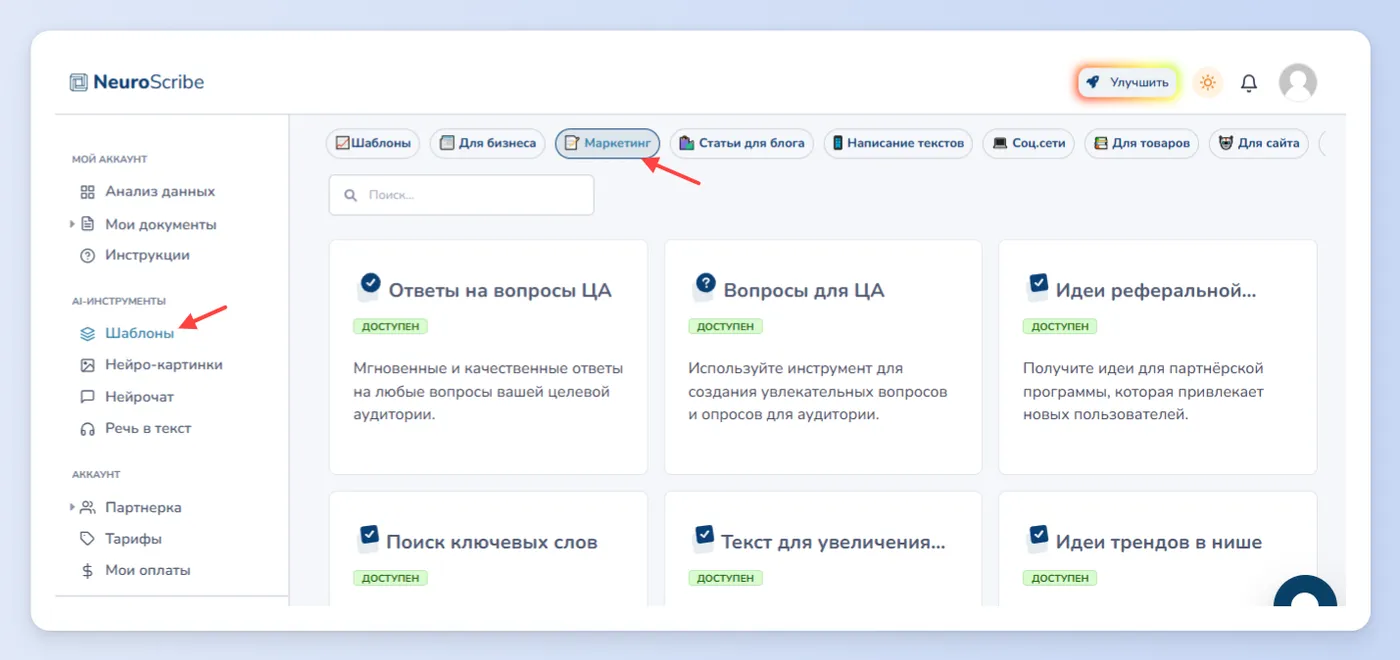
Task: Switch to the Для товаров tab
Action: click(1142, 143)
